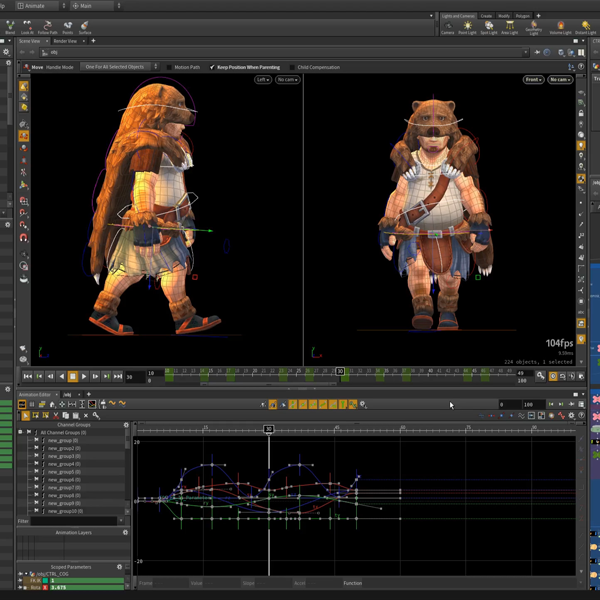
Task: Click the Follow Path shelf tool
Action: [48, 27]
